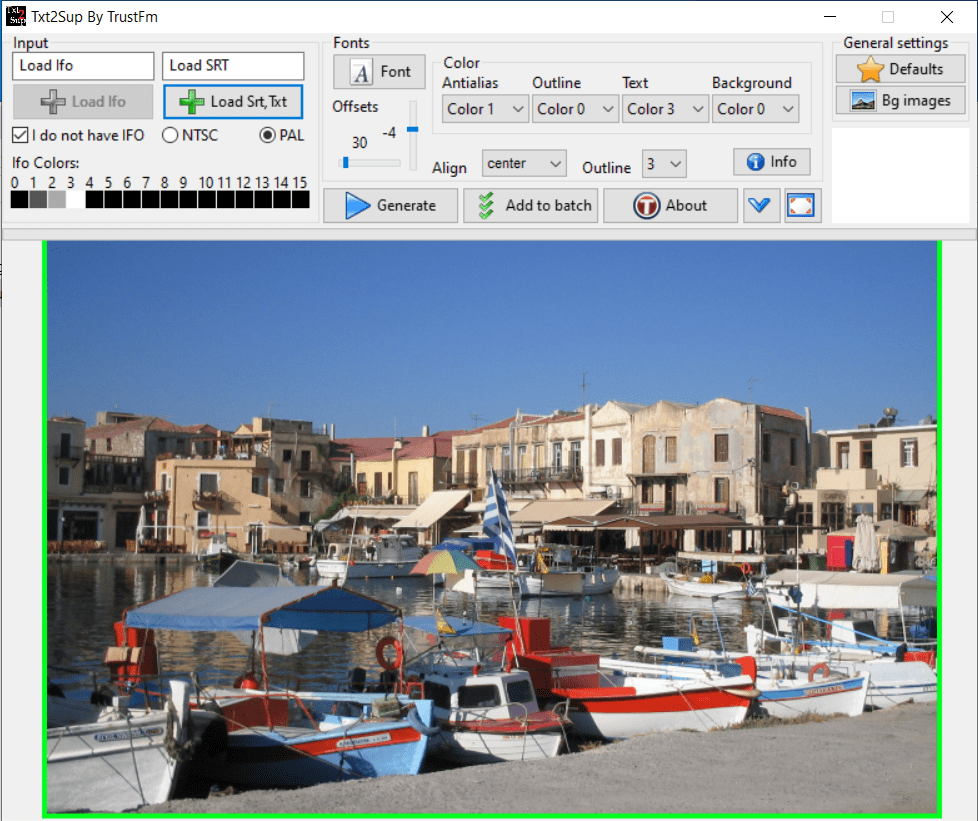Select Ifo color swatch 2
Image resolution: width=978 pixels, height=821 pixels.
point(57,200)
